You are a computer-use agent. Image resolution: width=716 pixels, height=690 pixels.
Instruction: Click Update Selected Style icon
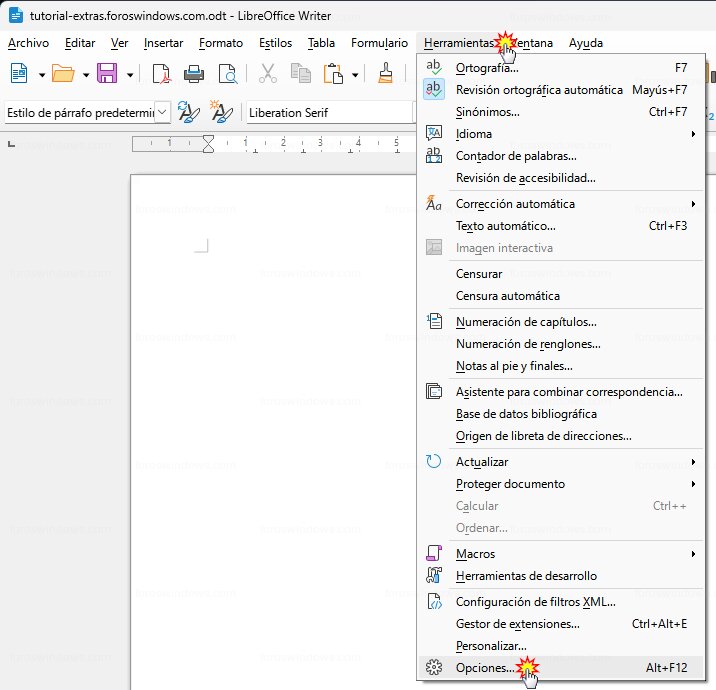[x=189, y=112]
